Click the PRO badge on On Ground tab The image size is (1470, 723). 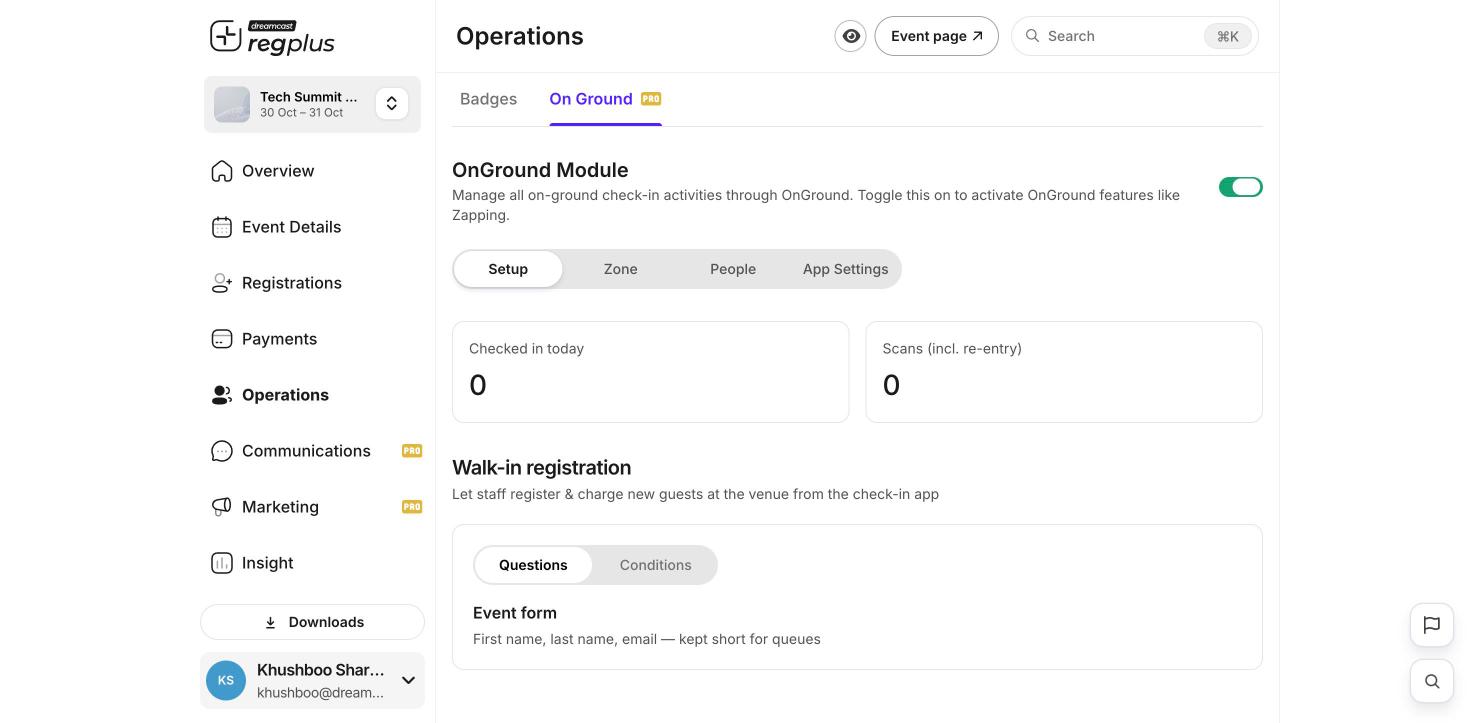[651, 99]
